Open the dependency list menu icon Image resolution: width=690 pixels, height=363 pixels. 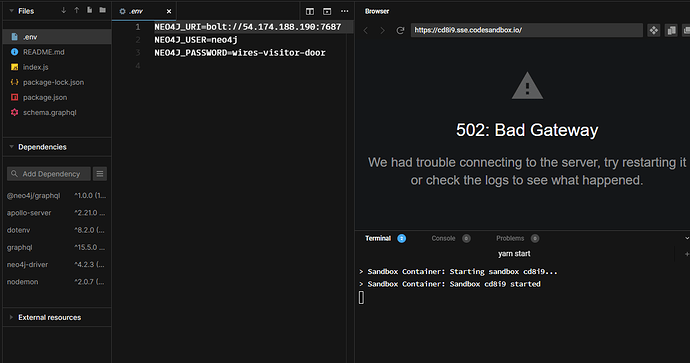coord(100,174)
